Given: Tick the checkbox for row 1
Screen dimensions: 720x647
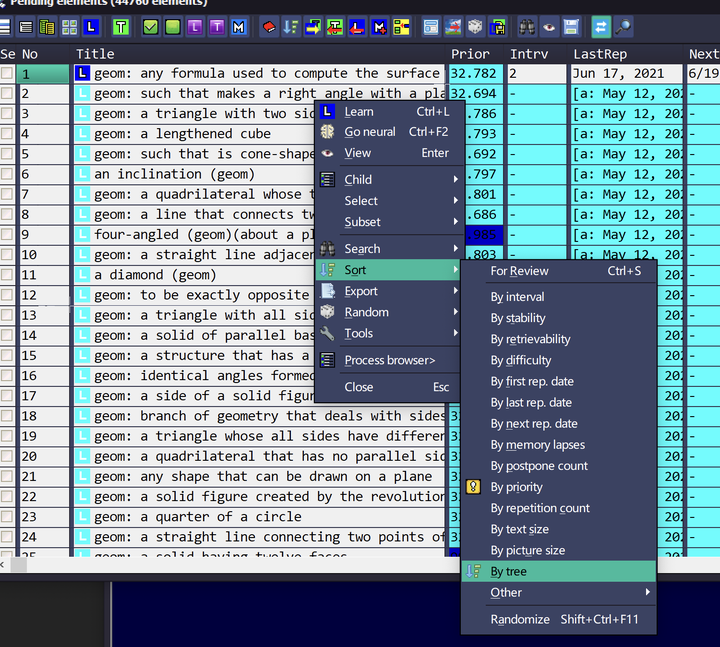Looking at the screenshot, I should [x=8, y=73].
